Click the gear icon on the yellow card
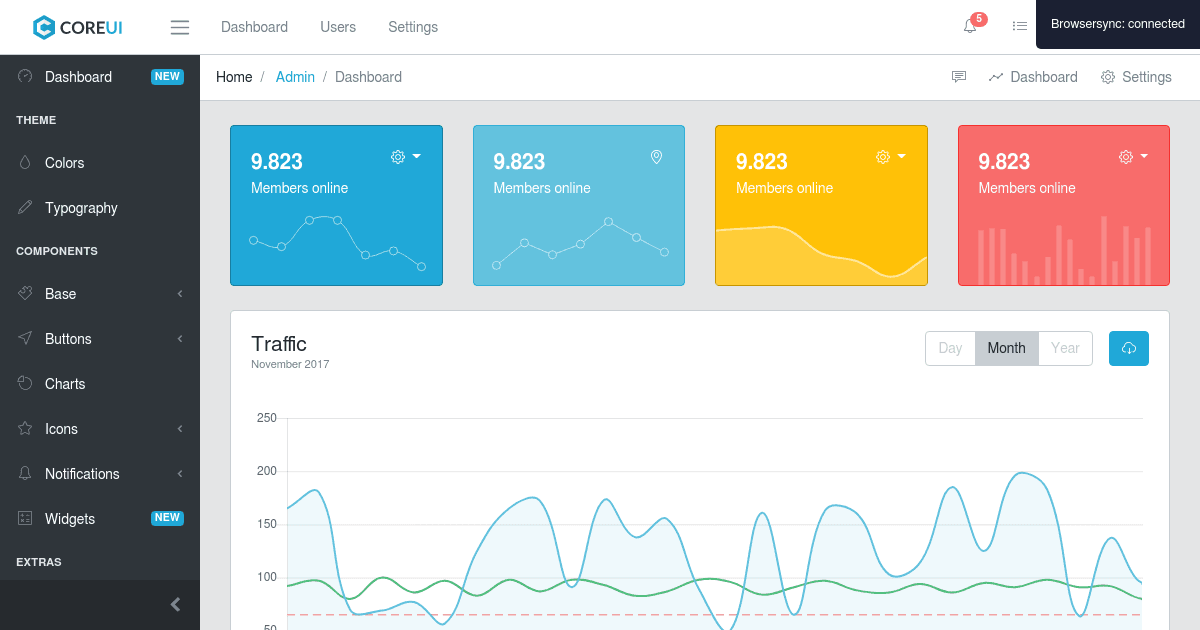Screen dimensions: 1200x630 883,157
